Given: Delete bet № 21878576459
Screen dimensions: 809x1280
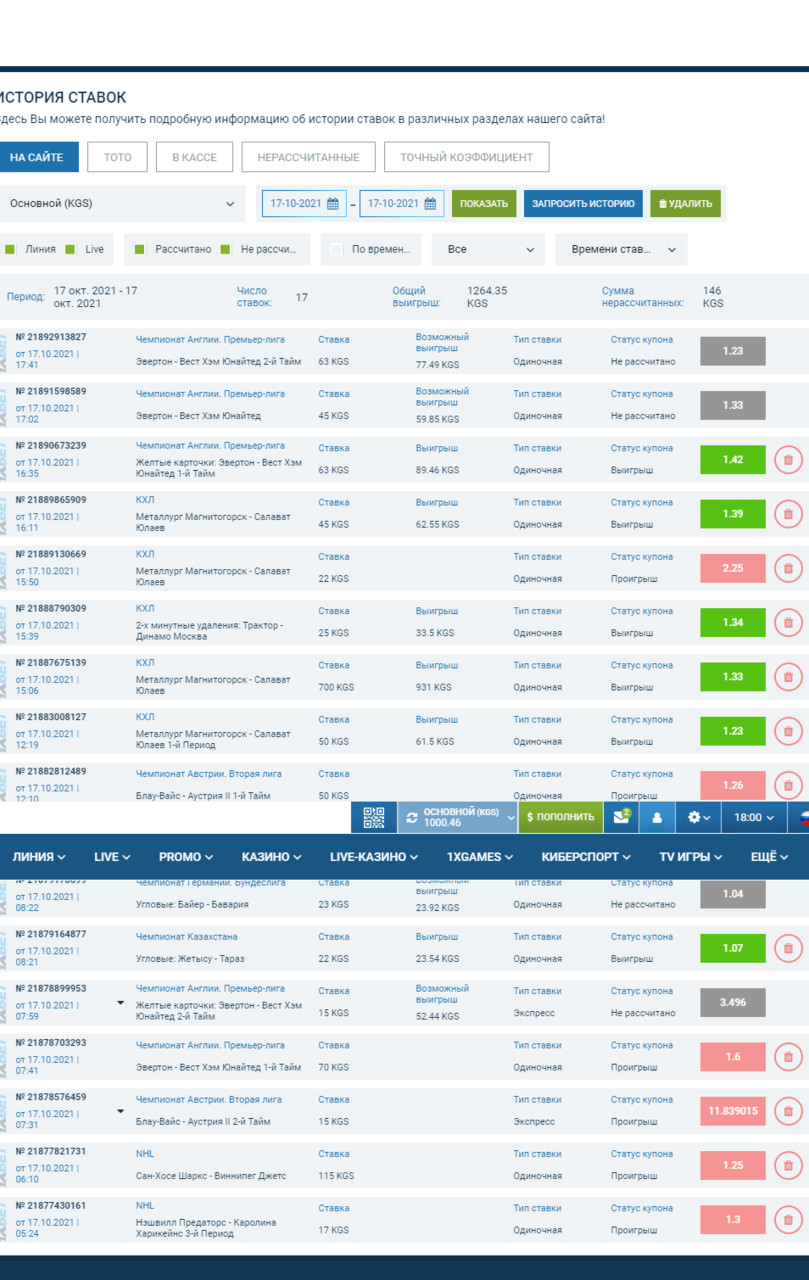Looking at the screenshot, I should [788, 1111].
